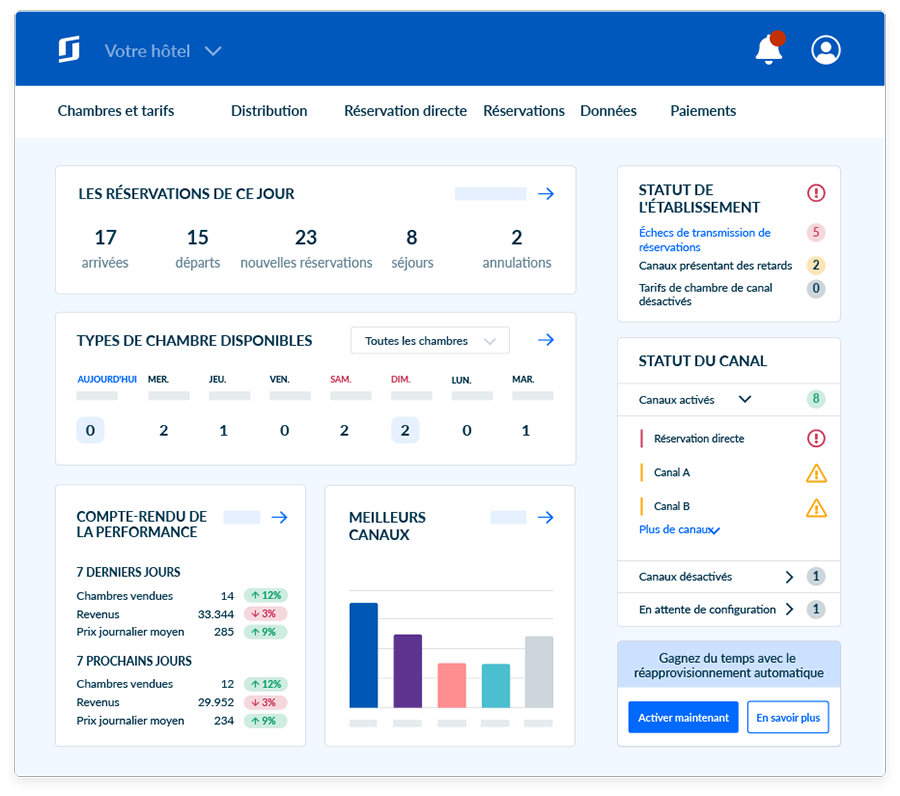Click the SiteMinder logo icon
This screenshot has width=900, height=796.
click(x=69, y=49)
